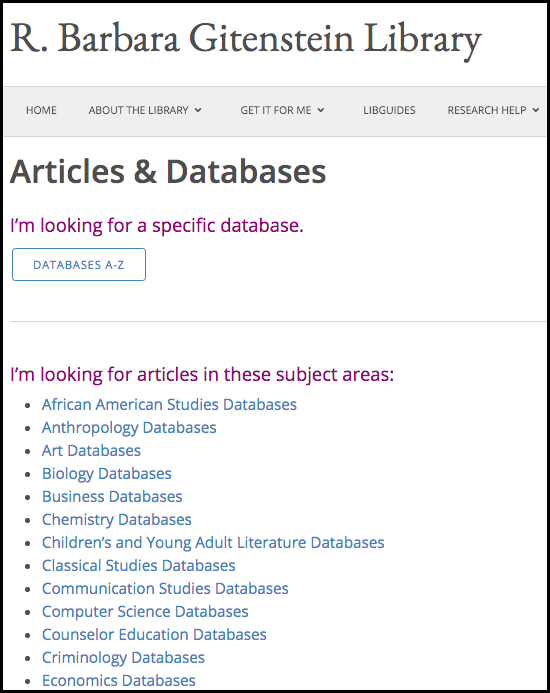Screen dimensions: 550x693
Task: Select the Criminology Databases link
Action: [123, 658]
